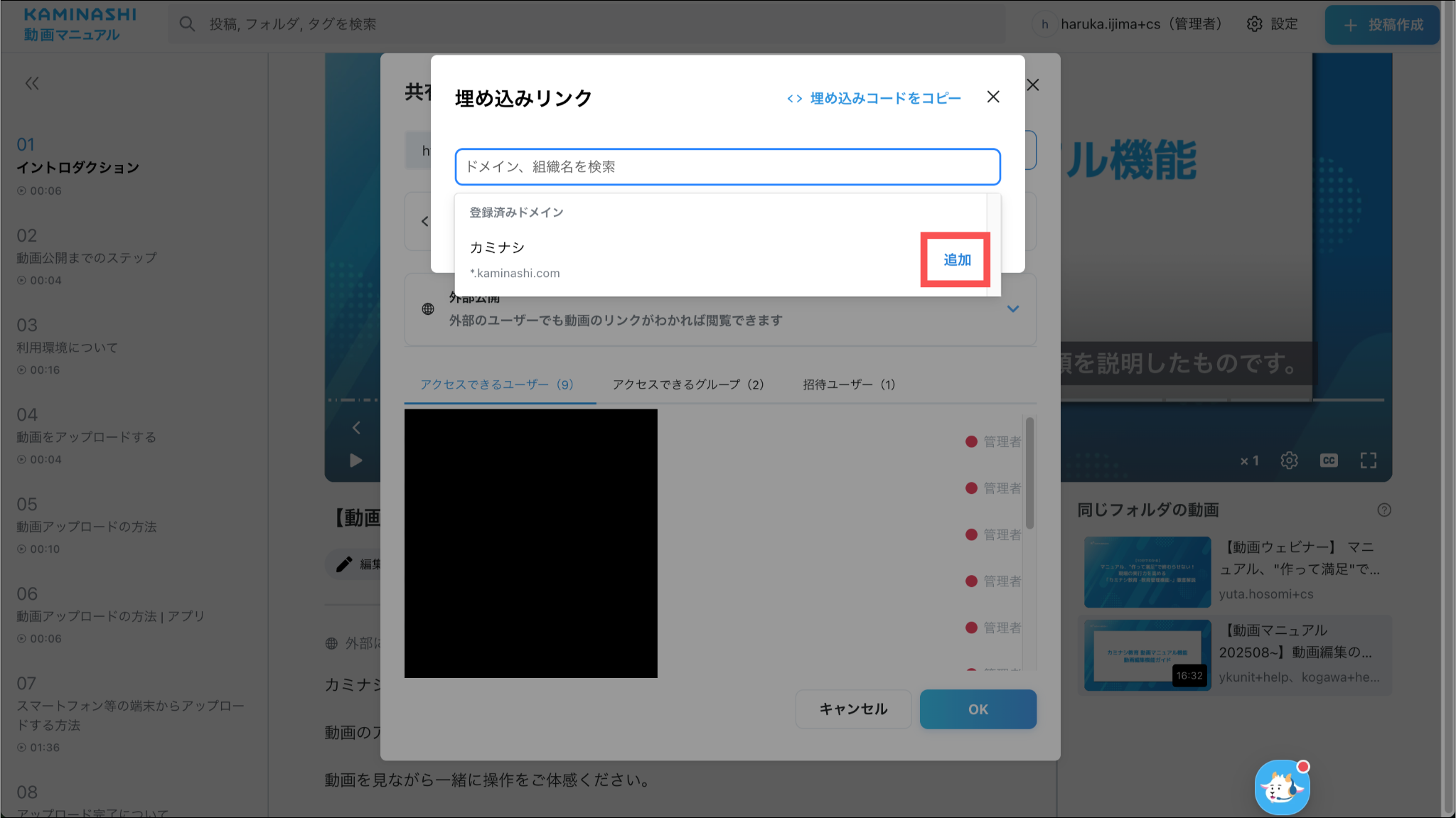The image size is (1456, 818).
Task: Click the search magnifier icon
Action: point(187,24)
